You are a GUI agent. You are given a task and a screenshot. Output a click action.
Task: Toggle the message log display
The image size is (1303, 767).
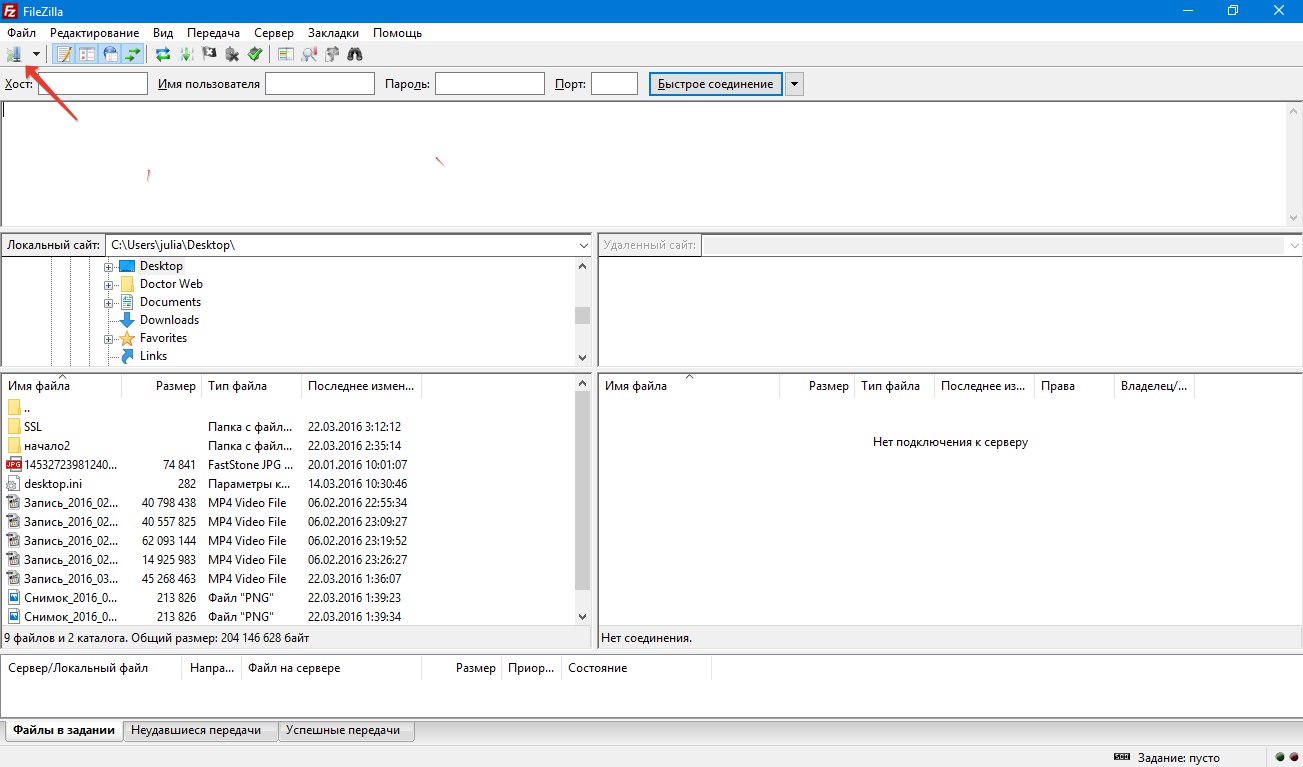(x=64, y=54)
